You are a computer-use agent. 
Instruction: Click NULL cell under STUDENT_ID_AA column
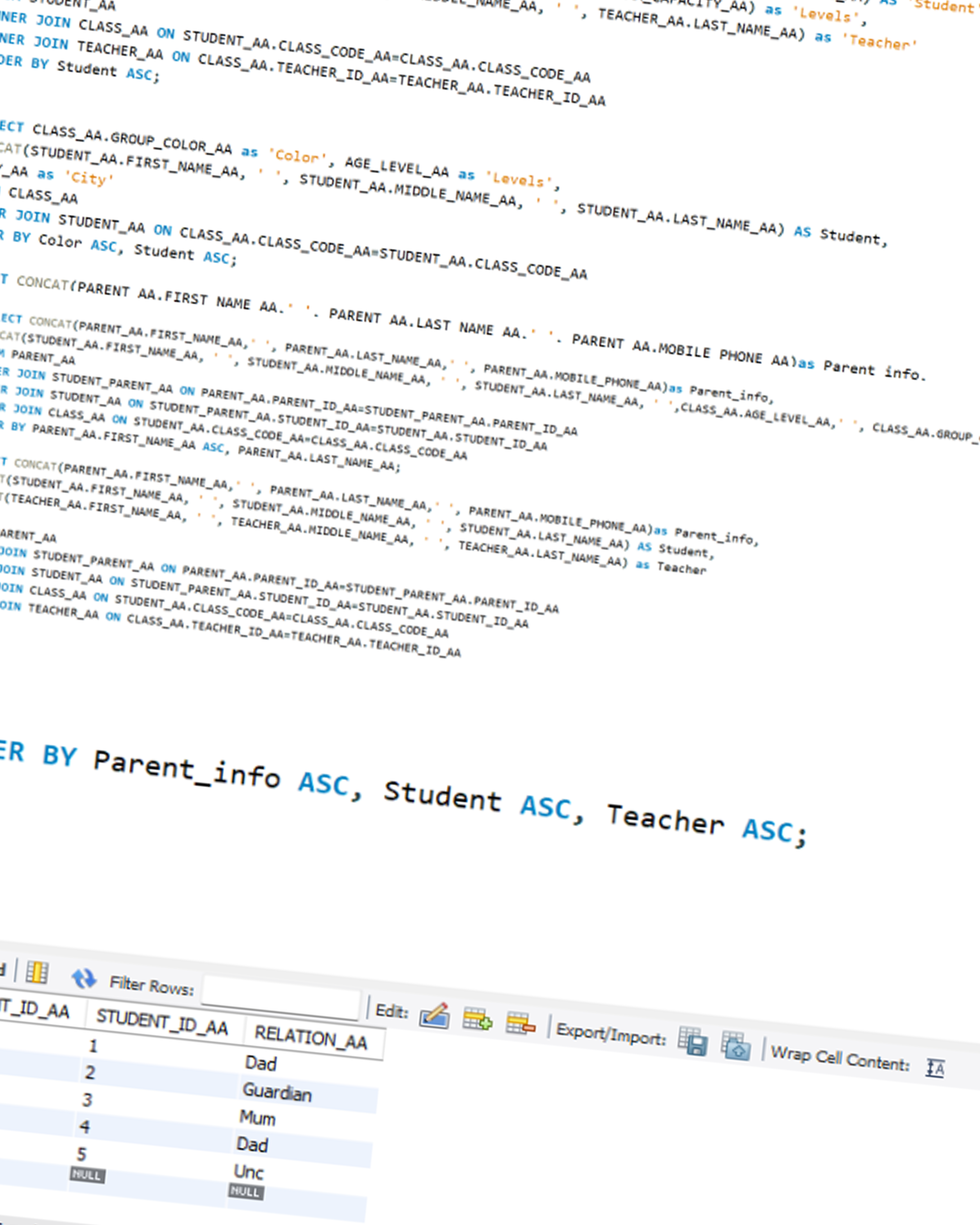coord(88,1175)
